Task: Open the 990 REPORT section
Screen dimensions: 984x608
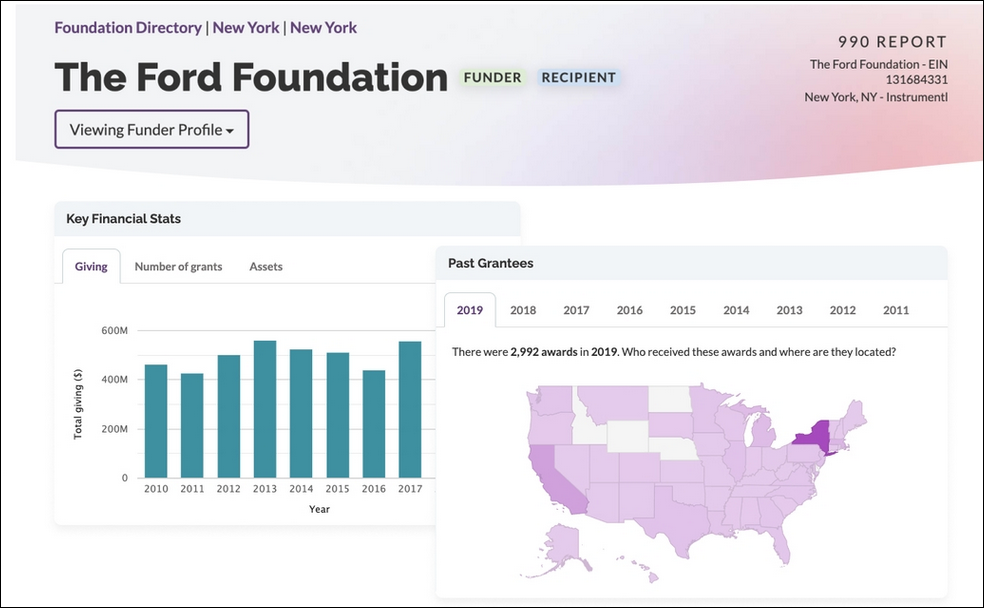Action: tap(893, 42)
